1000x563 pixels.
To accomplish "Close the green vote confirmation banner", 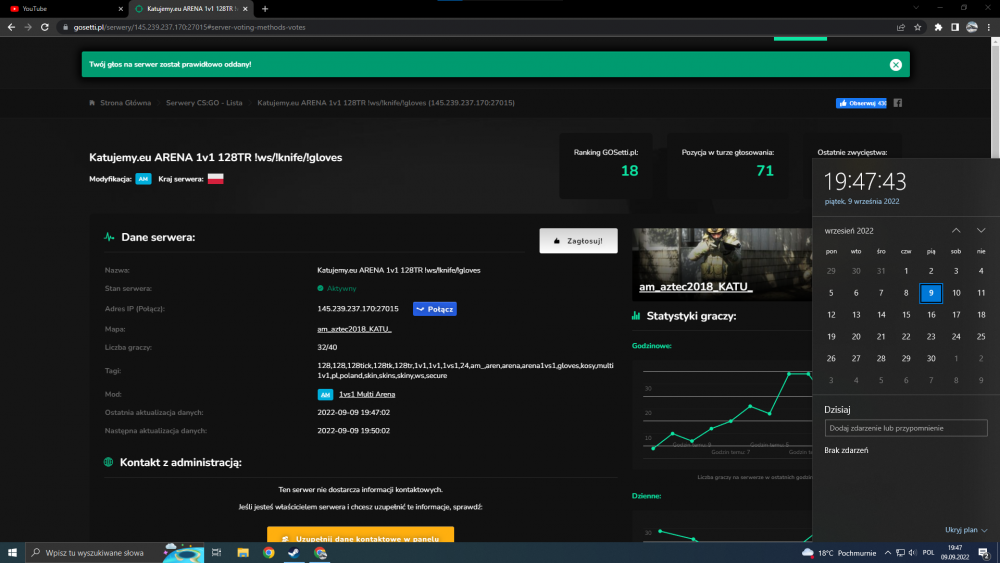I will coord(895,64).
